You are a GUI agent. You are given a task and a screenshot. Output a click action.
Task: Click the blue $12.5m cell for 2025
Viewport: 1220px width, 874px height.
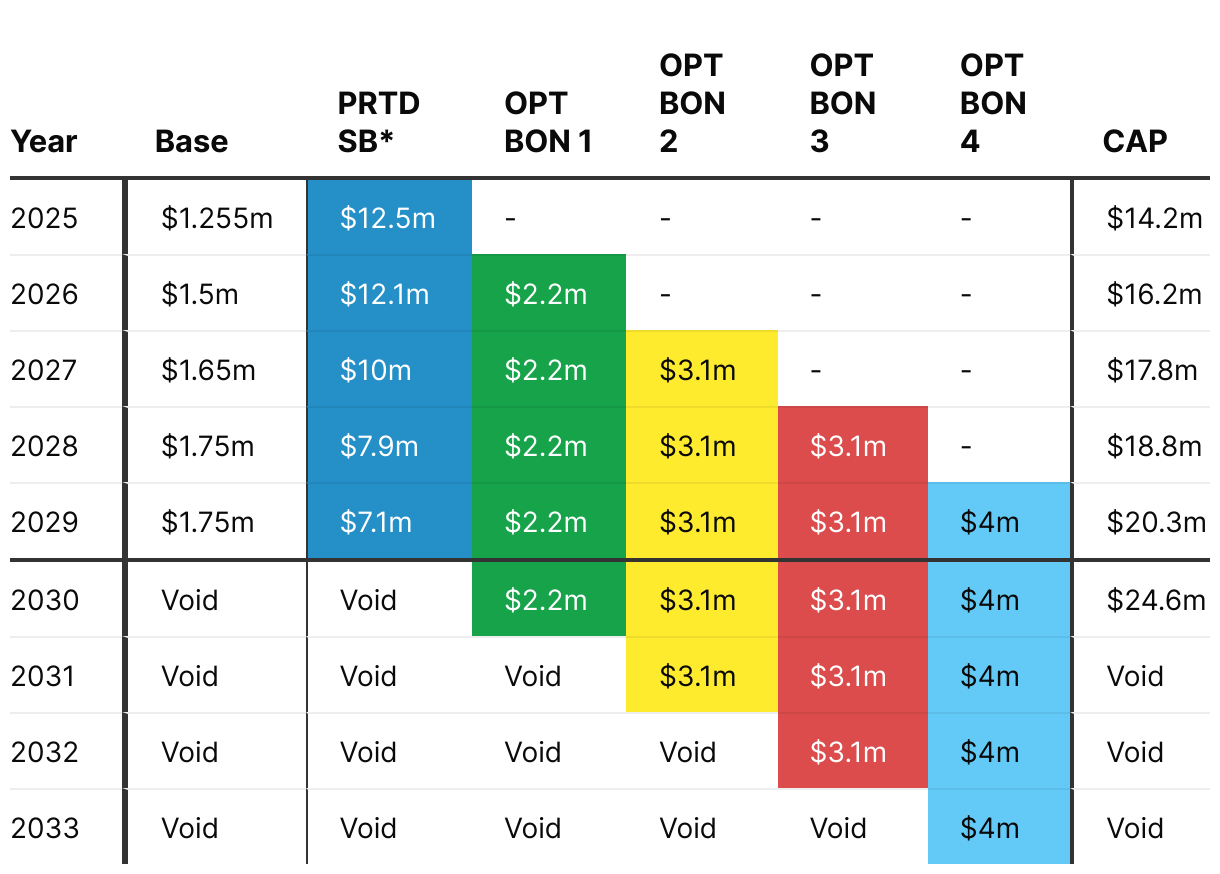[x=387, y=218]
